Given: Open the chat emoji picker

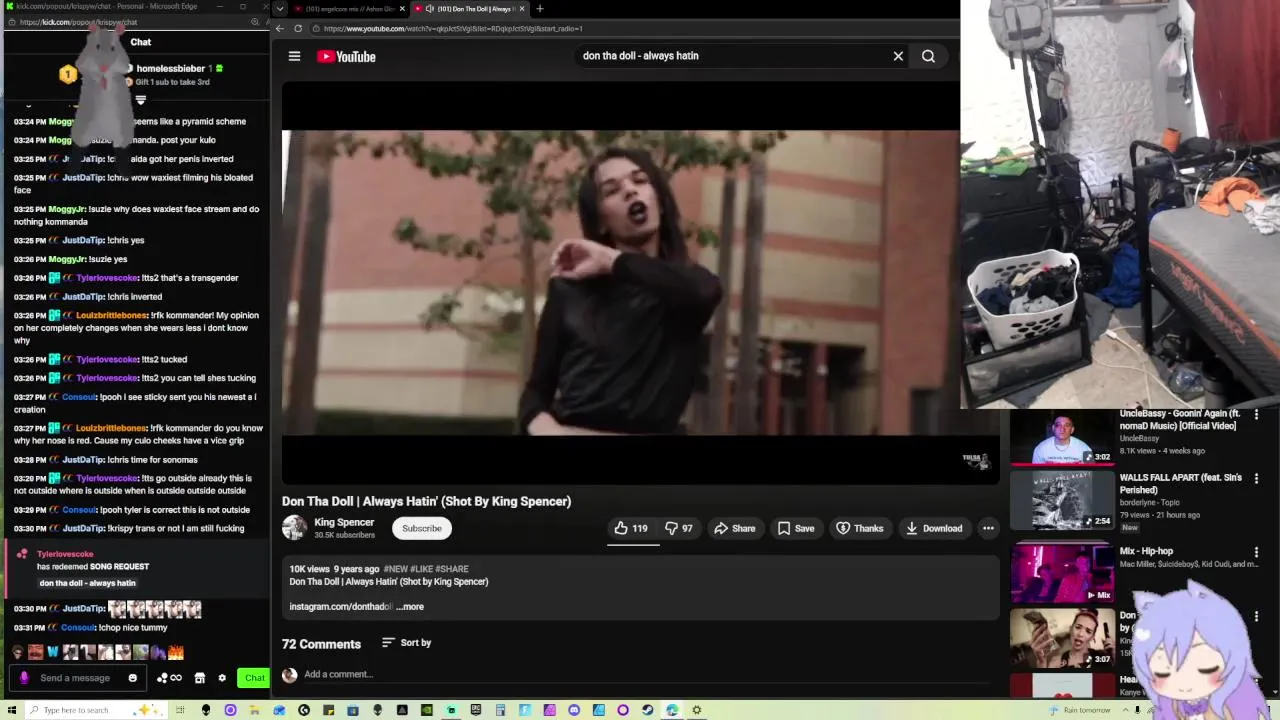Looking at the screenshot, I should point(133,678).
